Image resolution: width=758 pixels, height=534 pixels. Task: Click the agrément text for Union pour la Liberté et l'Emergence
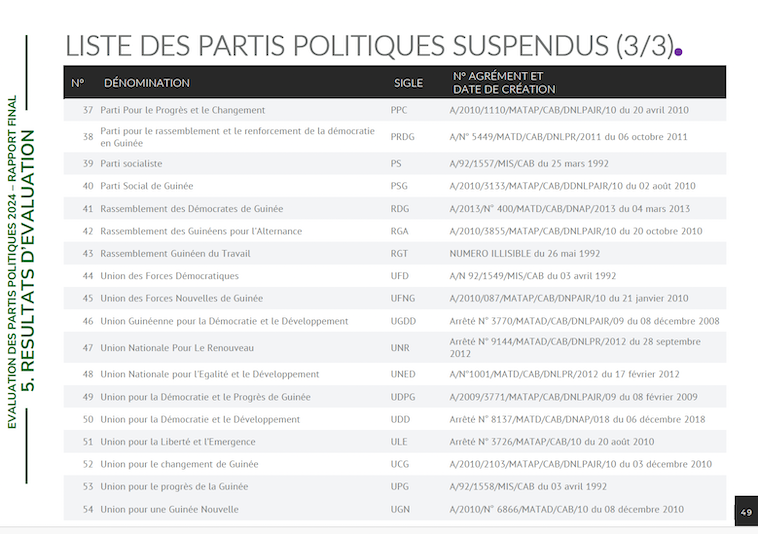551,442
